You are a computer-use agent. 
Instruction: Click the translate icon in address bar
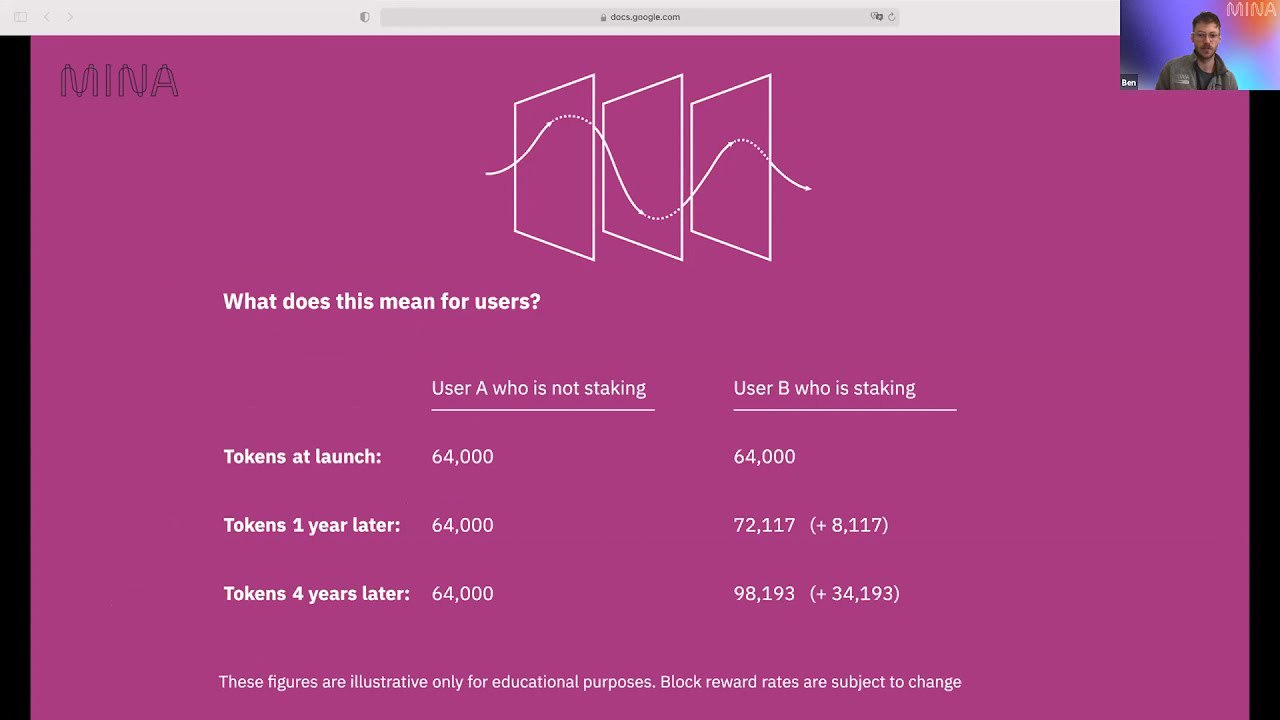(877, 17)
